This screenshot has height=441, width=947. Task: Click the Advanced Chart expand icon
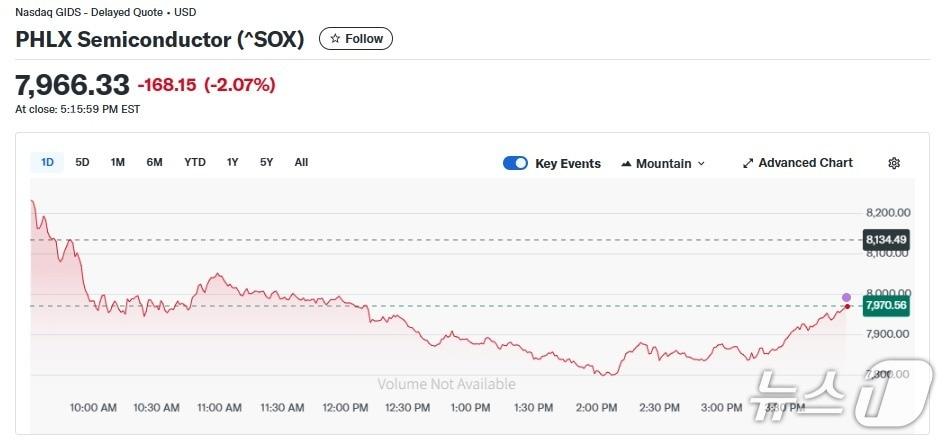click(748, 163)
